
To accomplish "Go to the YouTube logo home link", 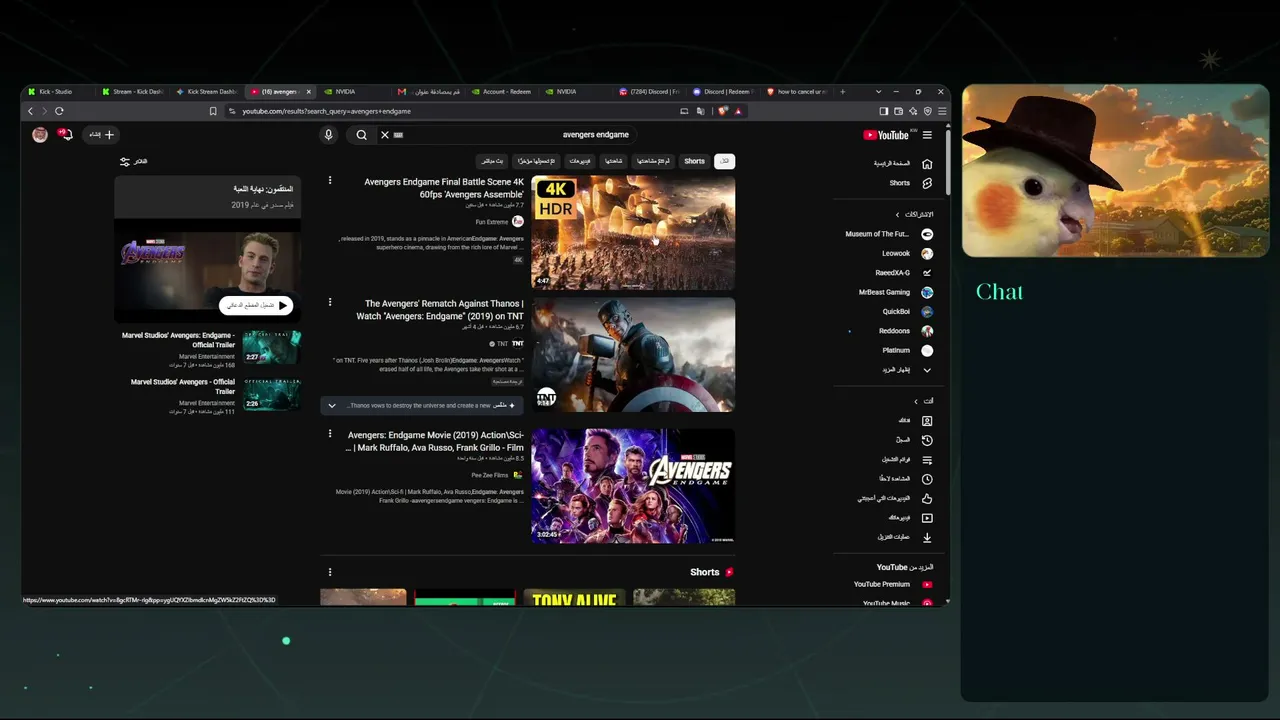I will click(x=886, y=135).
